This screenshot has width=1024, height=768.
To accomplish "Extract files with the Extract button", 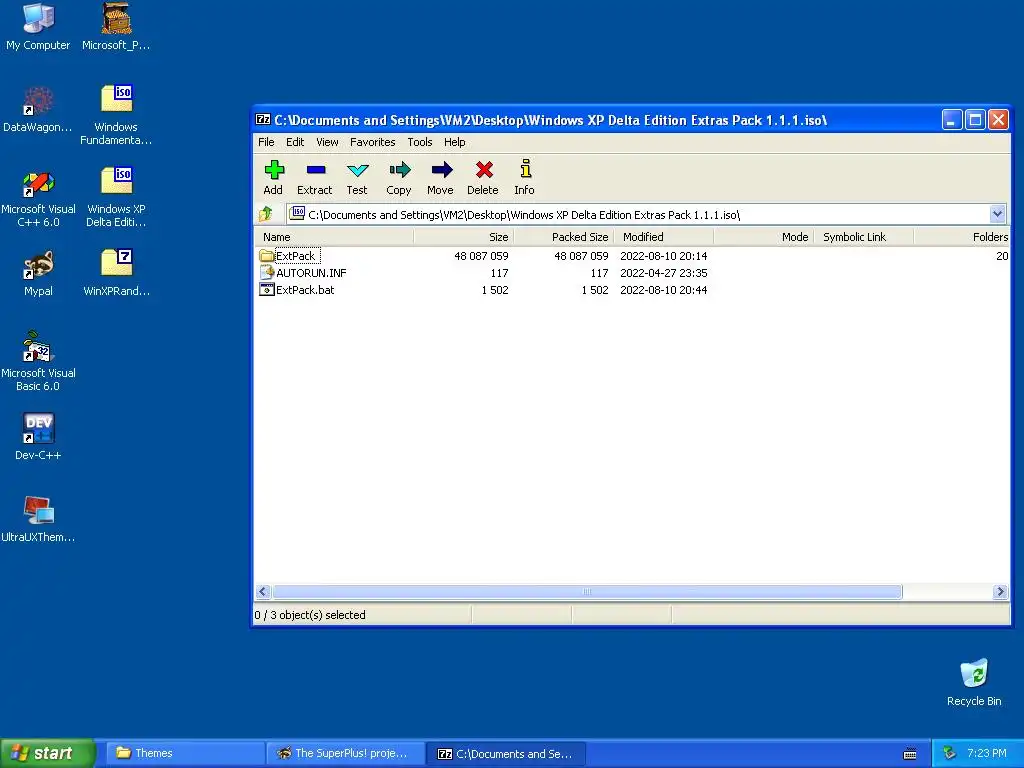I will click(x=315, y=178).
